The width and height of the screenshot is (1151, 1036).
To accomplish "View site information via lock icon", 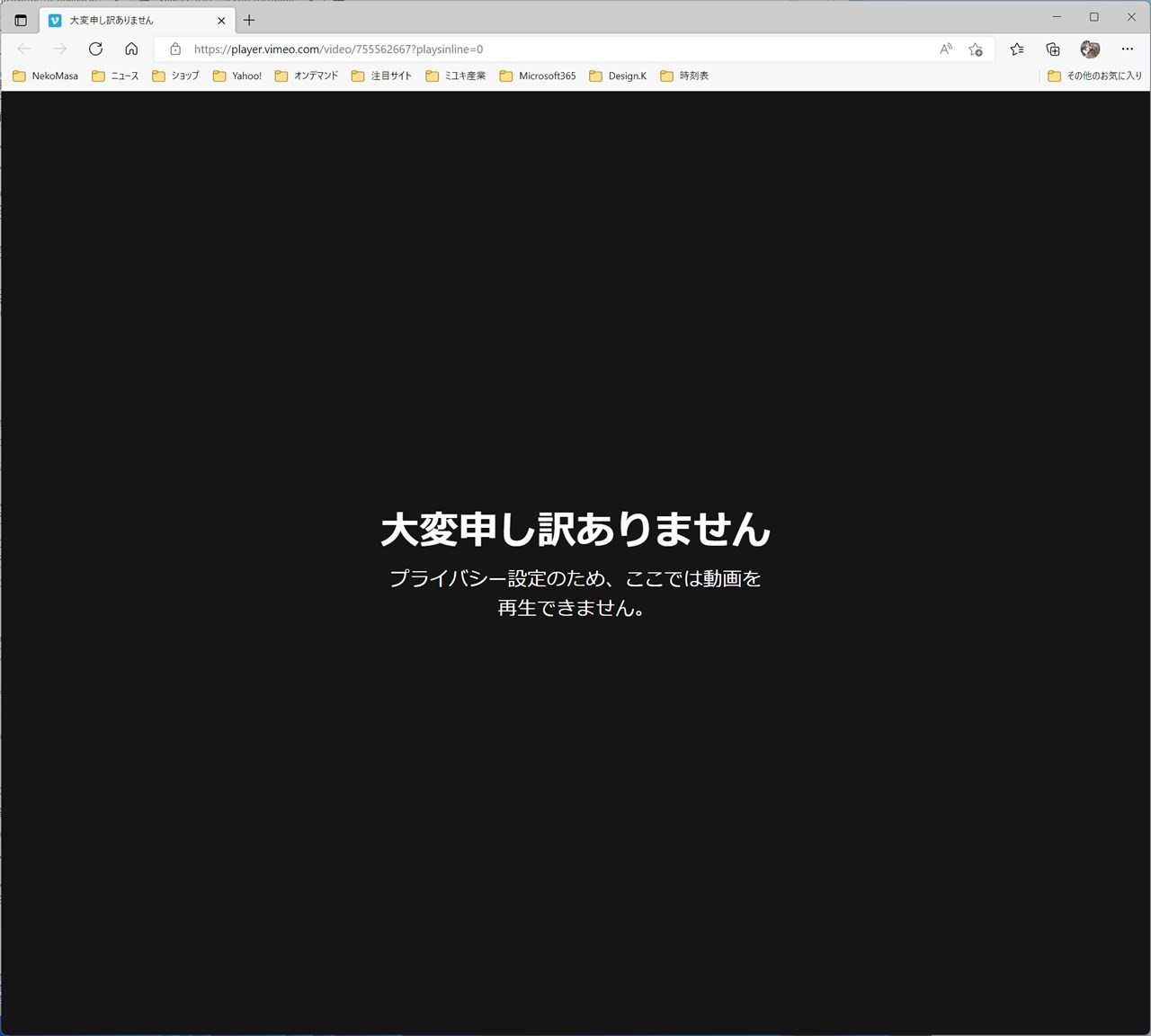I will [x=175, y=49].
